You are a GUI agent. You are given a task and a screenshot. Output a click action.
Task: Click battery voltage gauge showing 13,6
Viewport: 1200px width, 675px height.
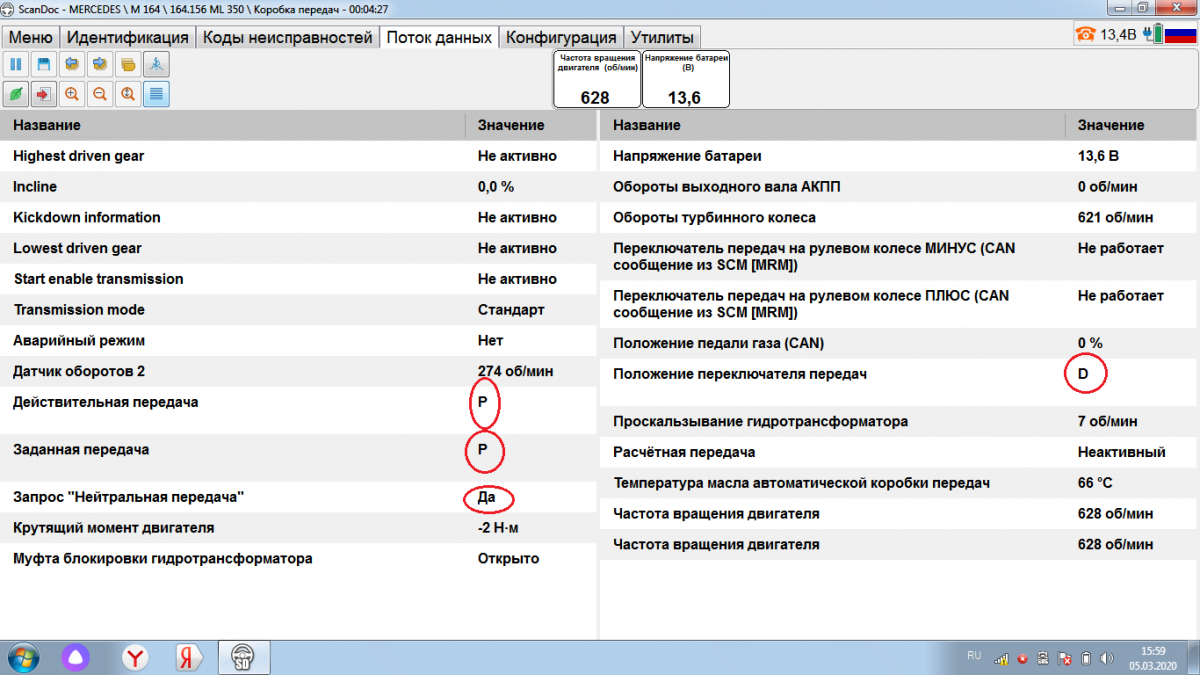point(685,79)
